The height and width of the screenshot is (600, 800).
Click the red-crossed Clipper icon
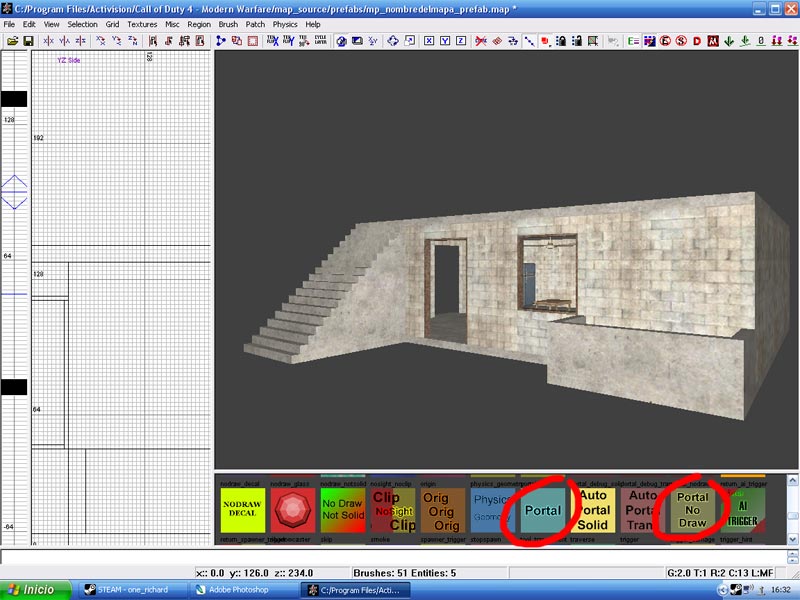click(481, 41)
